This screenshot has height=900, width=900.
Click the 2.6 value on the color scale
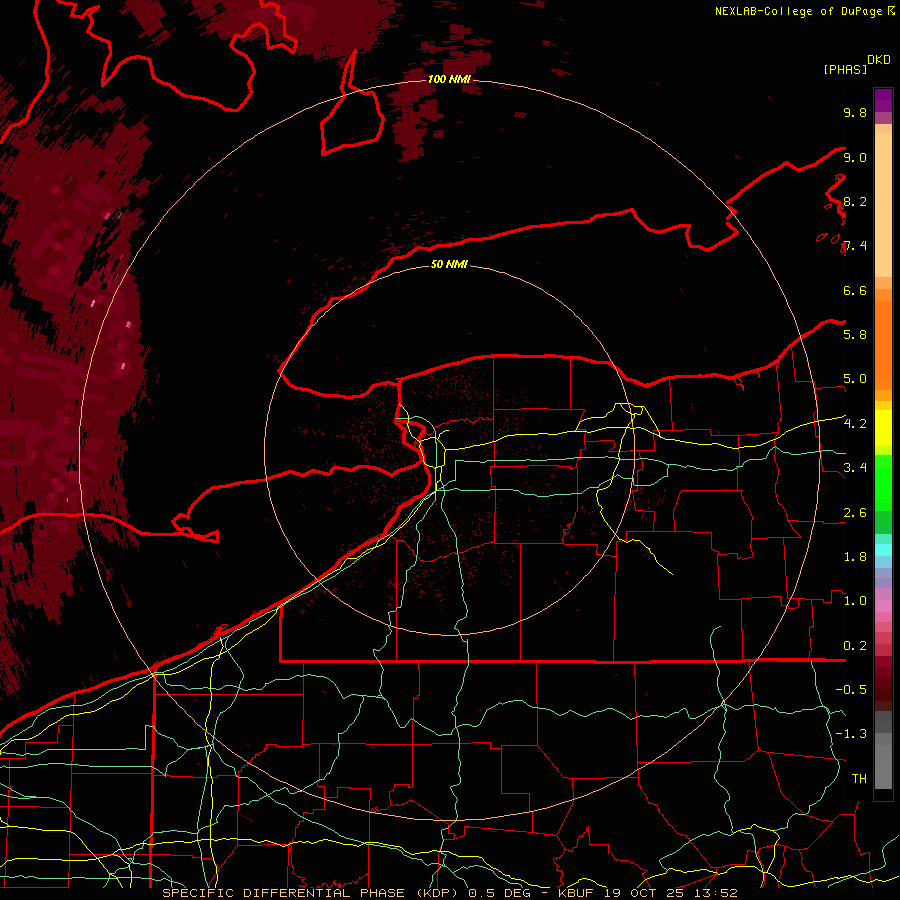click(855, 513)
